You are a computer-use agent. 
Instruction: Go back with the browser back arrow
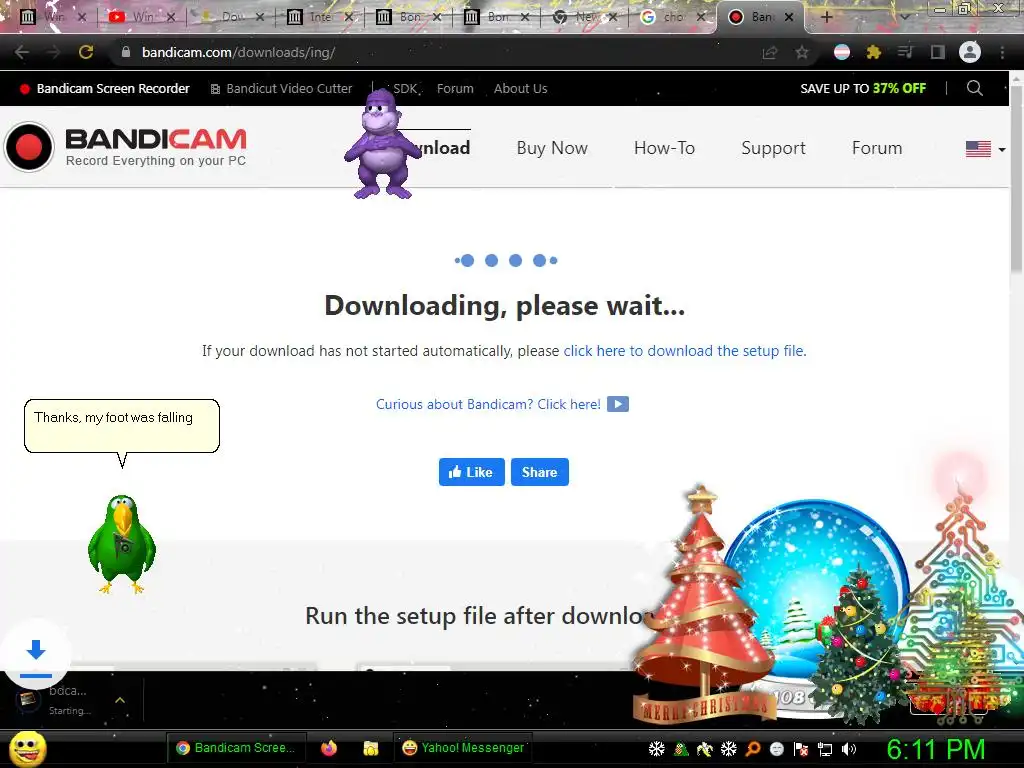click(22, 52)
